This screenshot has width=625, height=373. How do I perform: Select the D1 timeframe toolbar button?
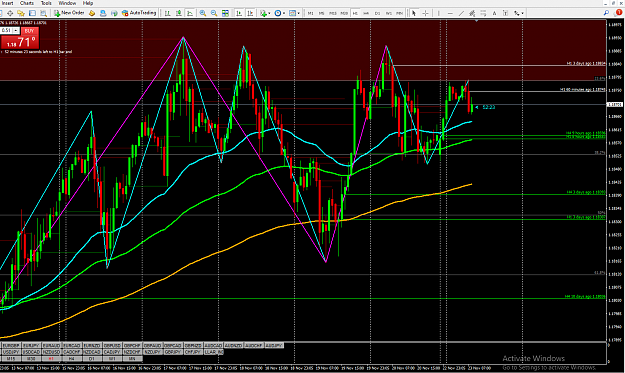(377, 13)
